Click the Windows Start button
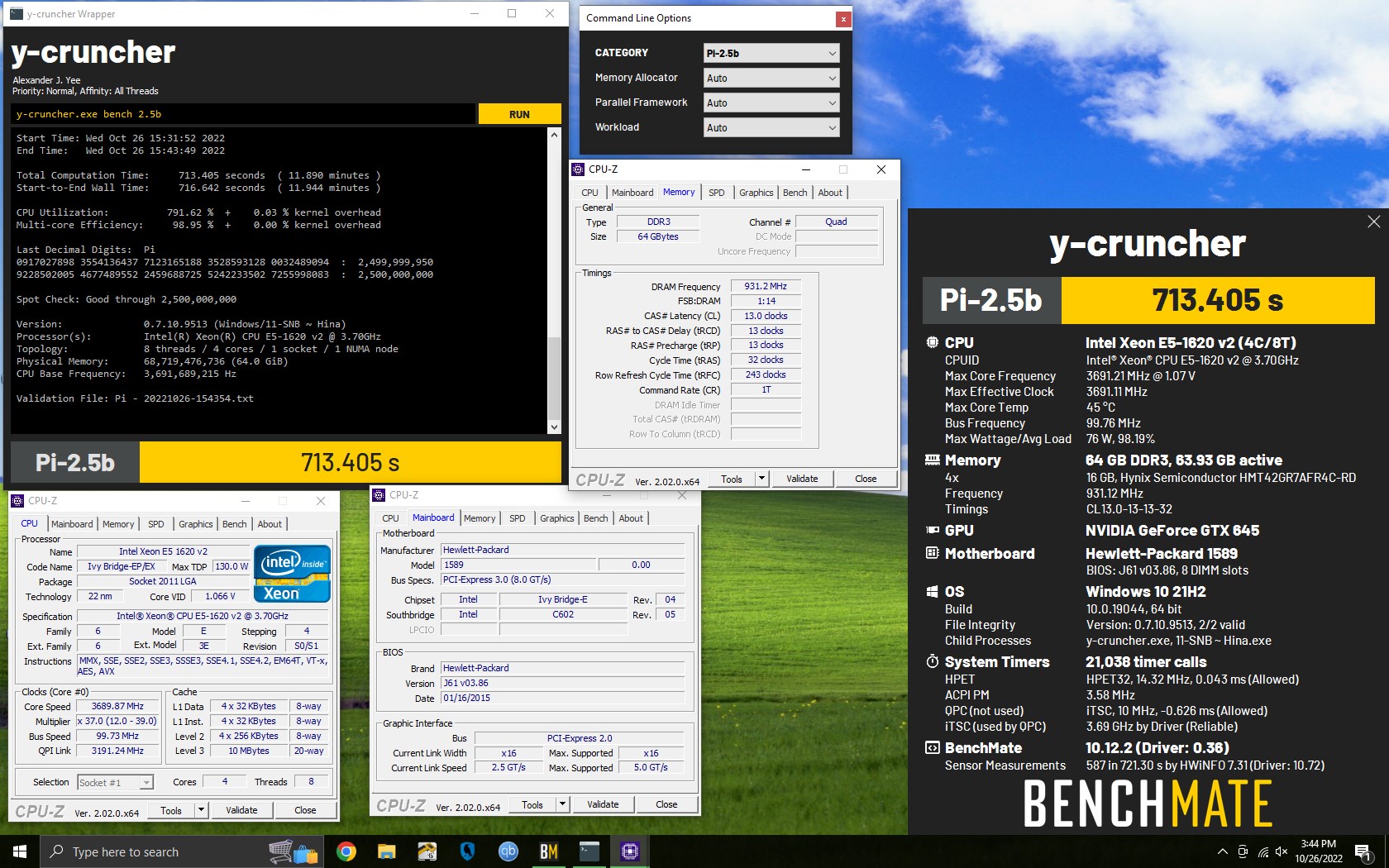The image size is (1389, 868). coord(20,851)
